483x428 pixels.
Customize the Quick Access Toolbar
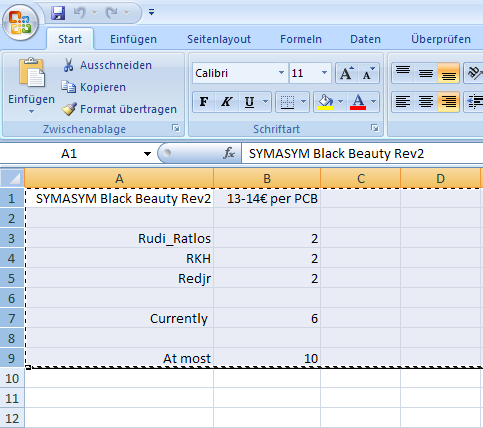pyautogui.click(x=151, y=13)
